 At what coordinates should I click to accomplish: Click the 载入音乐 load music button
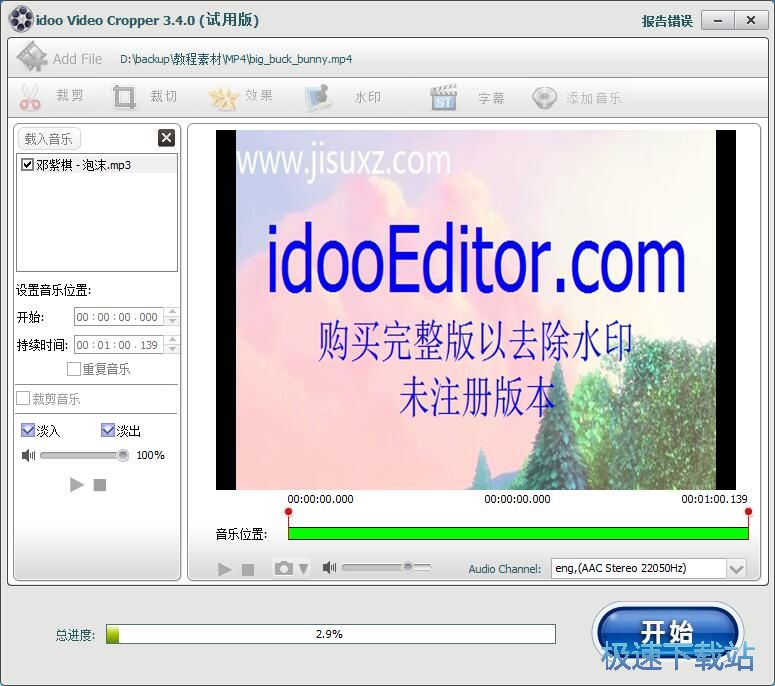(x=49, y=139)
